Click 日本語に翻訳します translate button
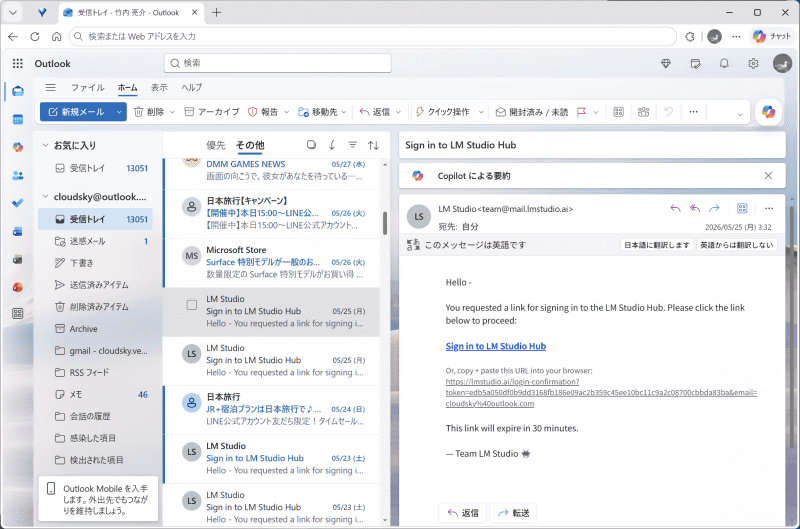 pos(657,245)
